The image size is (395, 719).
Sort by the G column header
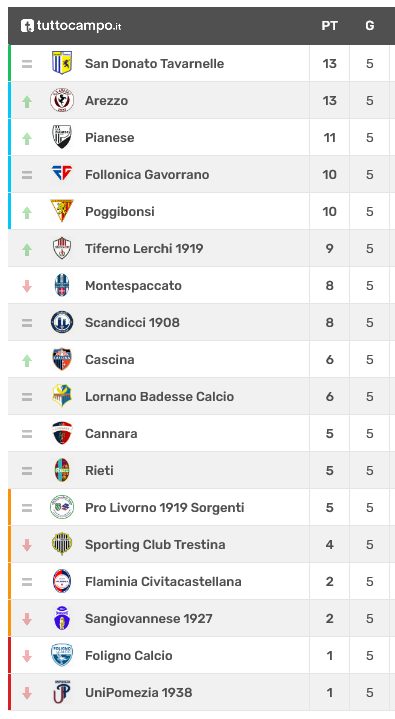370,26
